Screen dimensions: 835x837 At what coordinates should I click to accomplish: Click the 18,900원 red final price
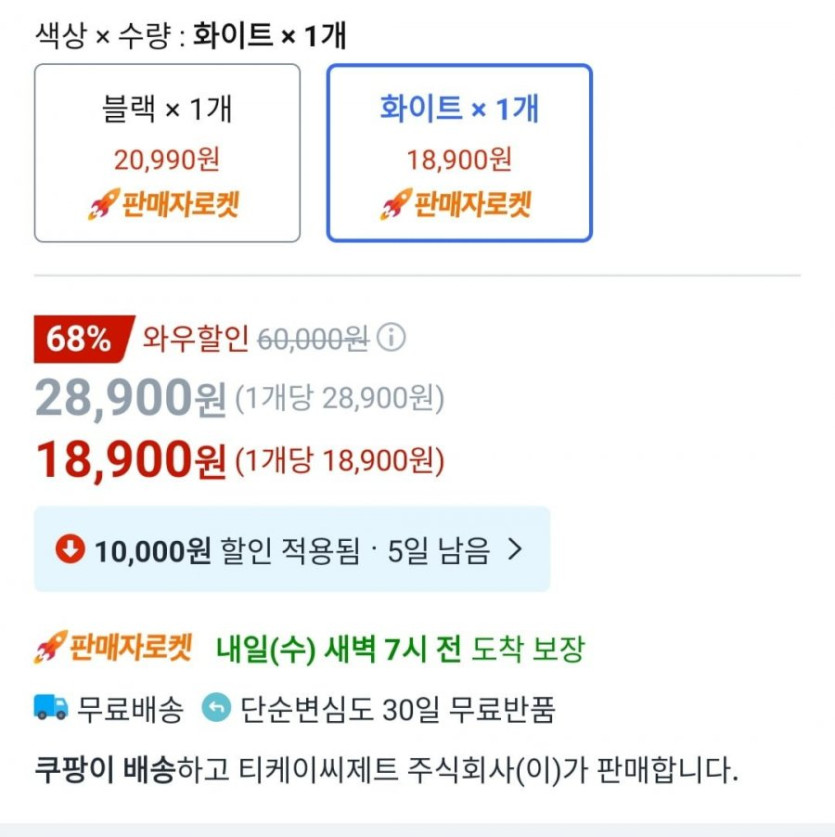(x=131, y=460)
